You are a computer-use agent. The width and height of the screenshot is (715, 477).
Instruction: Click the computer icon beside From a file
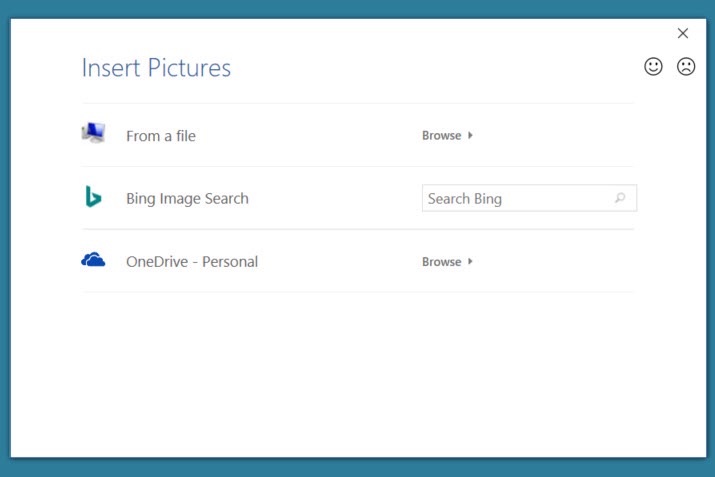(x=93, y=134)
